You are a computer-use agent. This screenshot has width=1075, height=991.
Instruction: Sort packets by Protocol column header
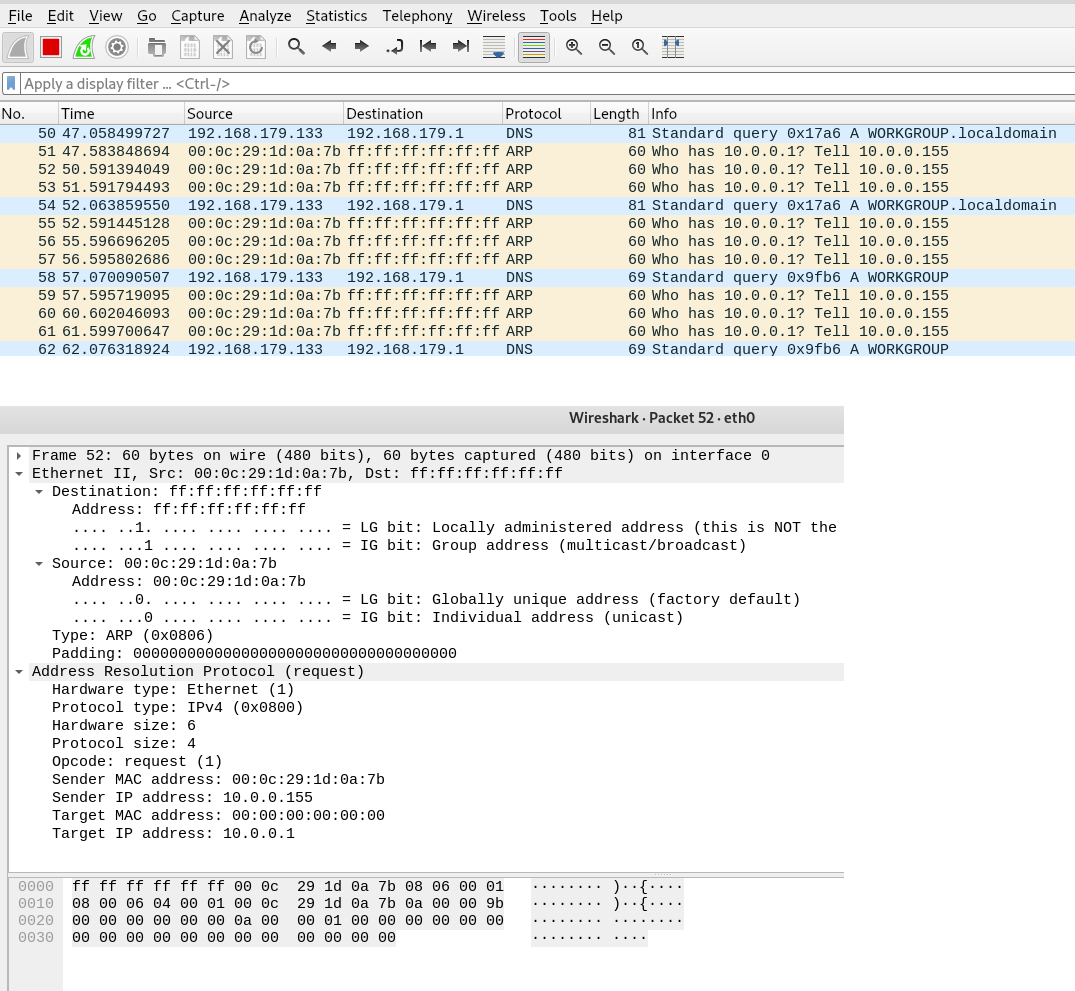[x=533, y=114]
